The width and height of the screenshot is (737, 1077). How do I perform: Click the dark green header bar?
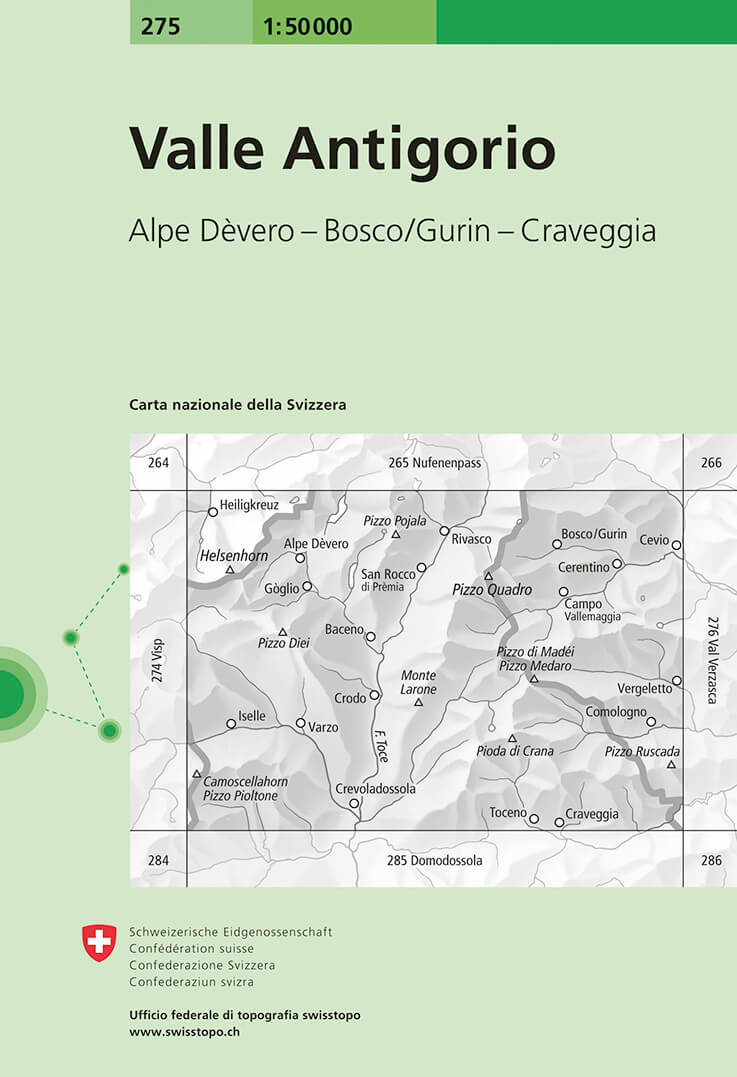click(586, 22)
